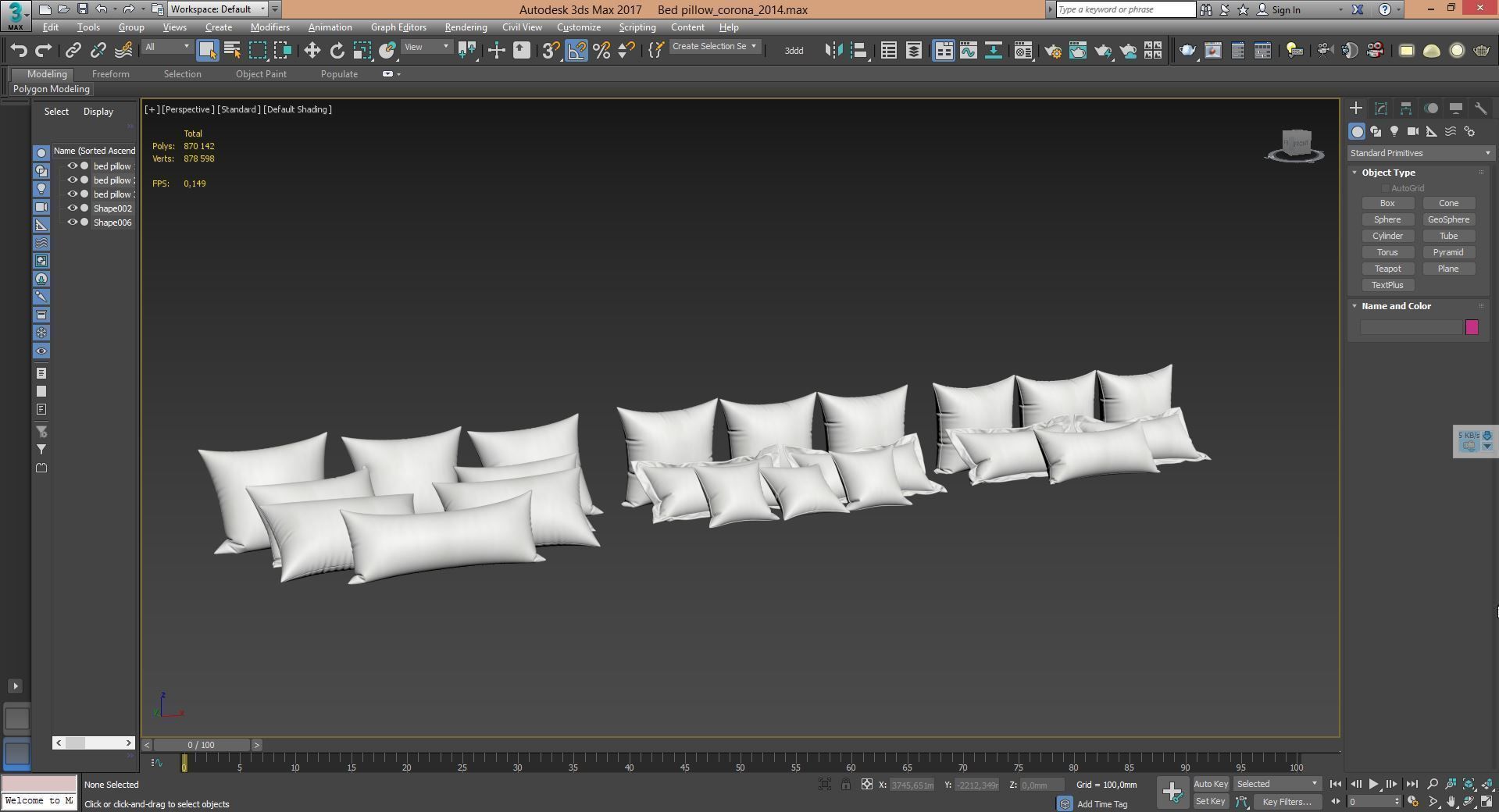This screenshot has height=812, width=1499.
Task: Activate the Select Object tool
Action: tap(207, 51)
